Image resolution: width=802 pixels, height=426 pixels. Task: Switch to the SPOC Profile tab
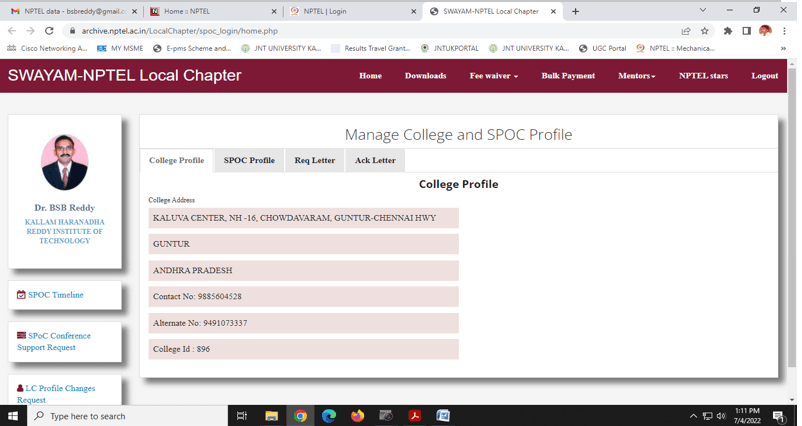pyautogui.click(x=249, y=160)
